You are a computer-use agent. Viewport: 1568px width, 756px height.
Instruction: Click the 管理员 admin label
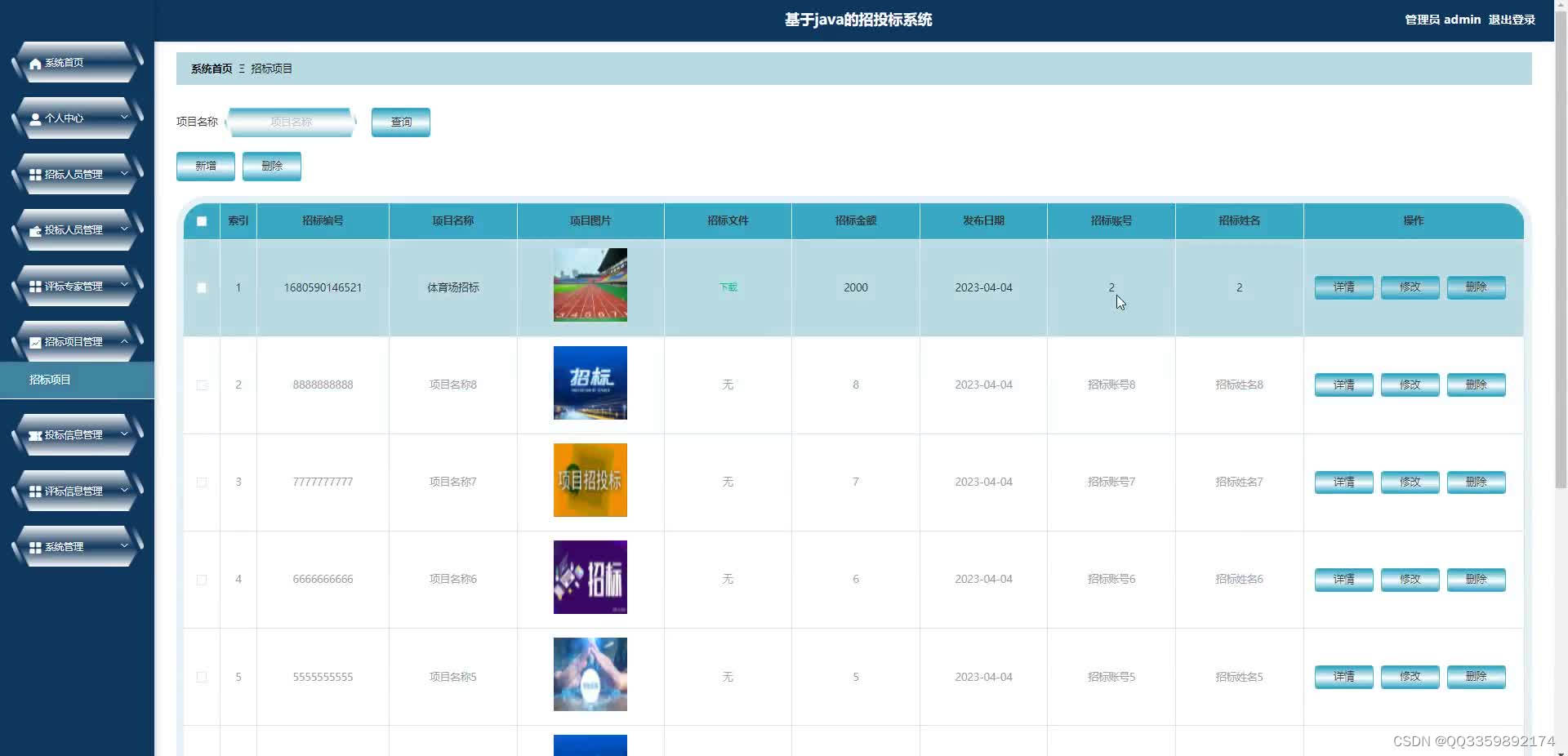pyautogui.click(x=1442, y=20)
